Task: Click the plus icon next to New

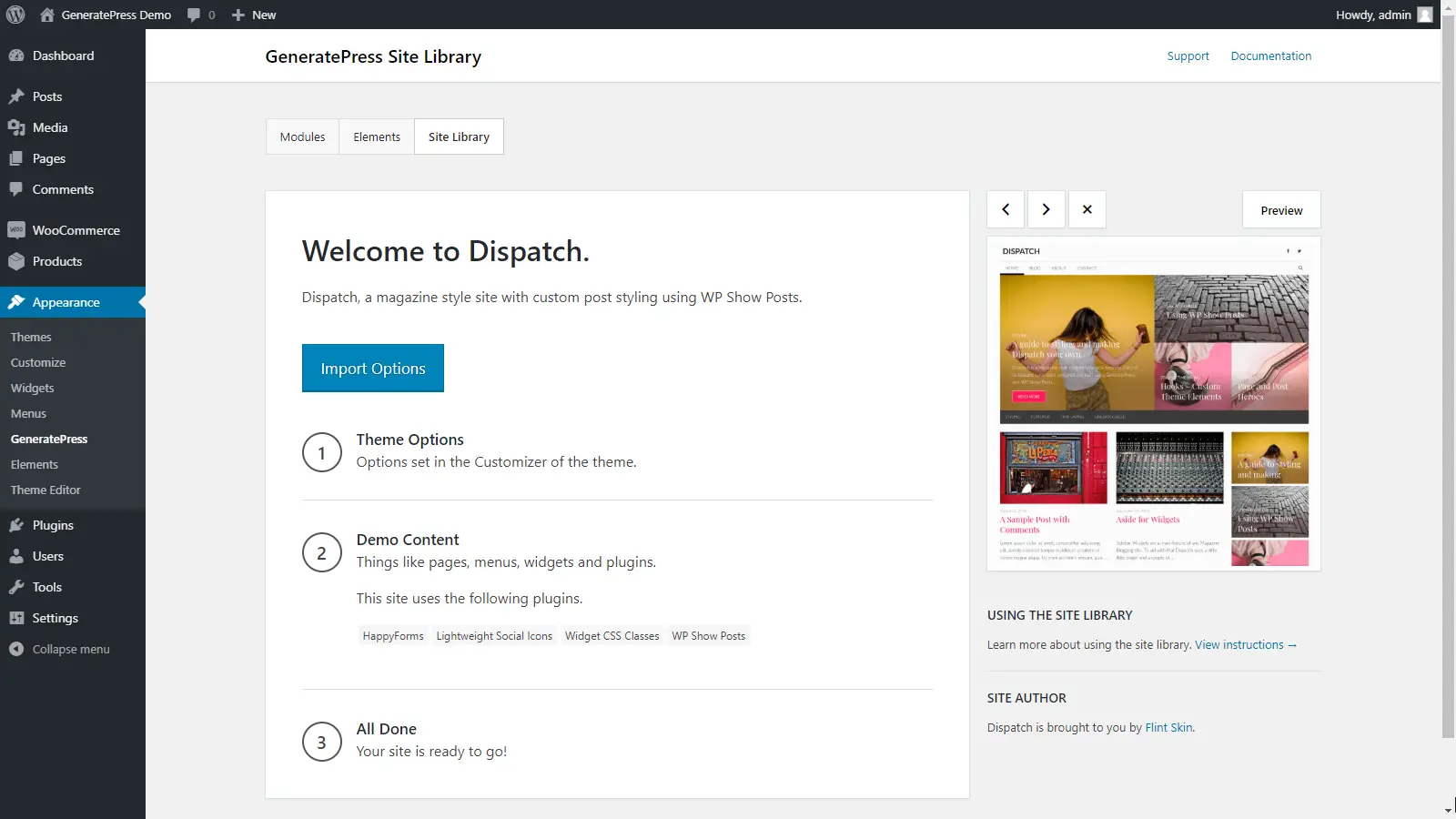Action: click(238, 15)
